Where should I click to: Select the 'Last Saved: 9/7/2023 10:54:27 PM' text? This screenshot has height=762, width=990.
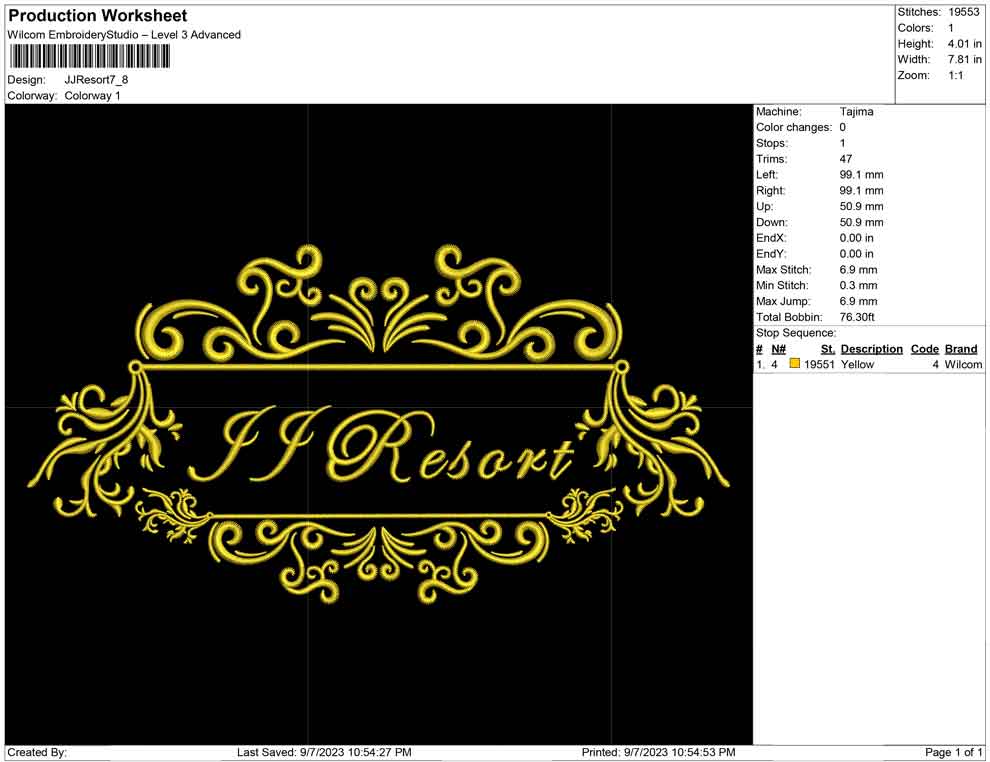tap(324, 752)
